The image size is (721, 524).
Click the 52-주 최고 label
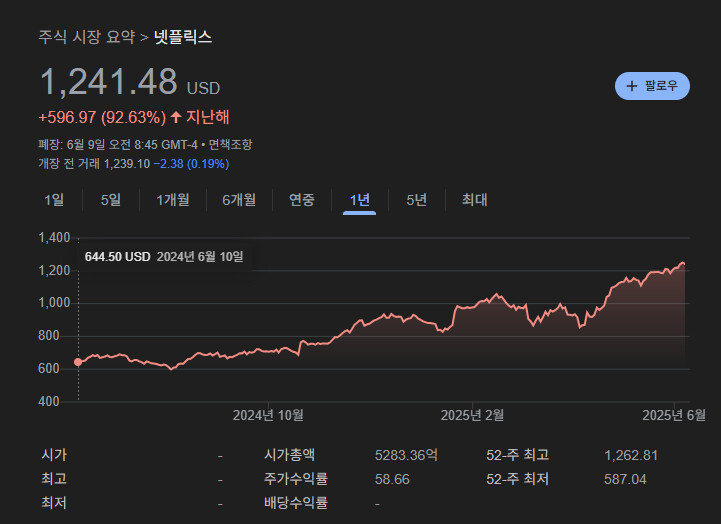point(518,455)
